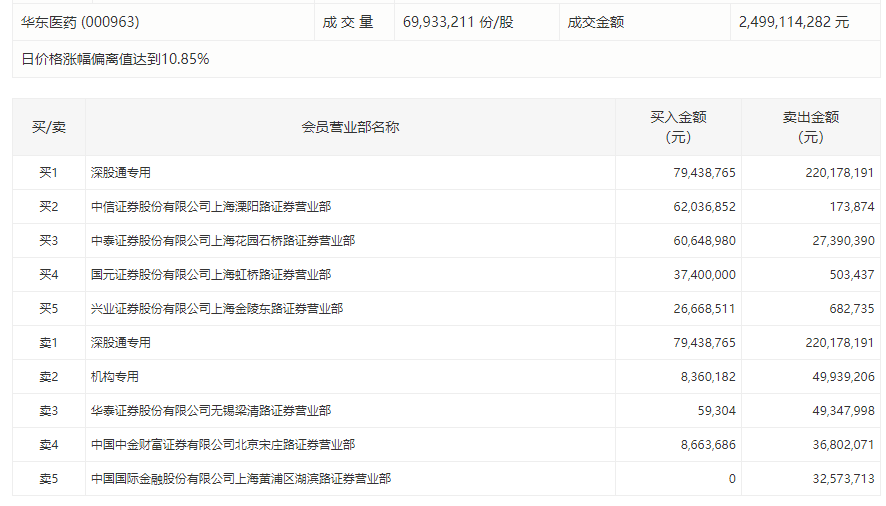Click buy amount 79,438,765 in 买1 row
Image resolution: width=886 pixels, height=506 pixels.
point(704,172)
